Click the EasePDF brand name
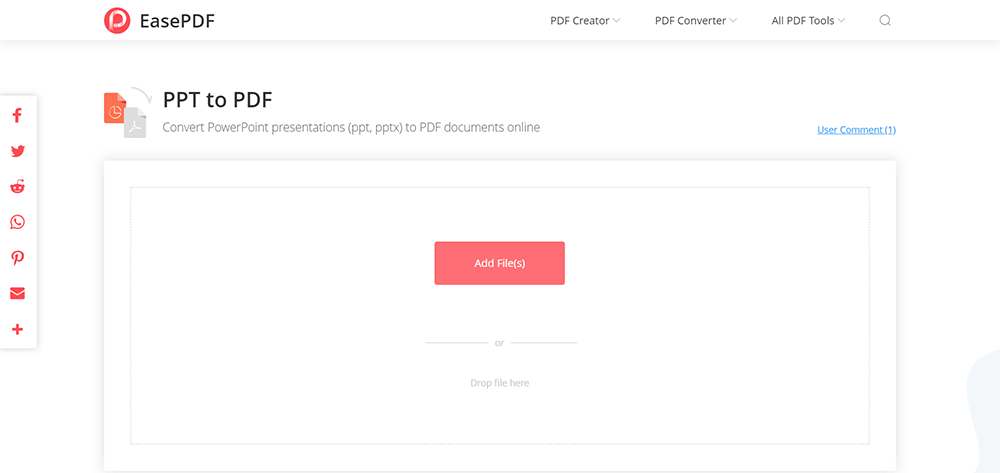Image resolution: width=1000 pixels, height=473 pixels. coord(178,20)
